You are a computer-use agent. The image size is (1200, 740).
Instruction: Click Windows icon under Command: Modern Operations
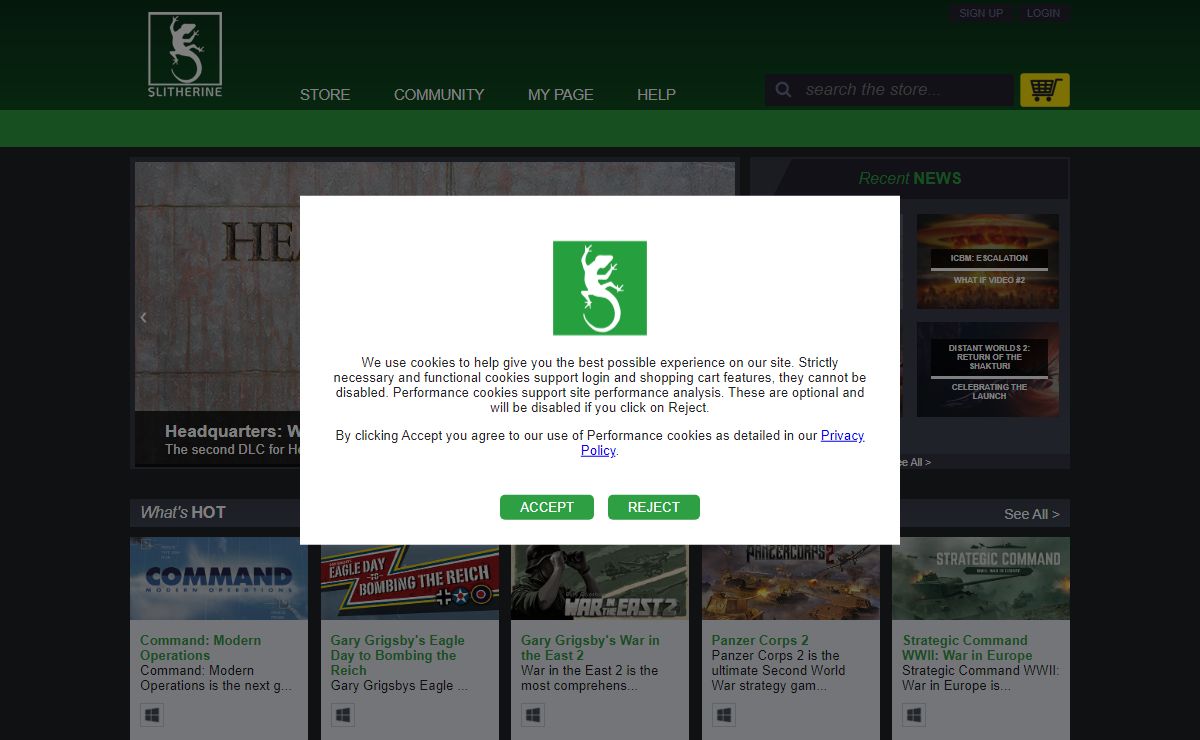click(151, 715)
